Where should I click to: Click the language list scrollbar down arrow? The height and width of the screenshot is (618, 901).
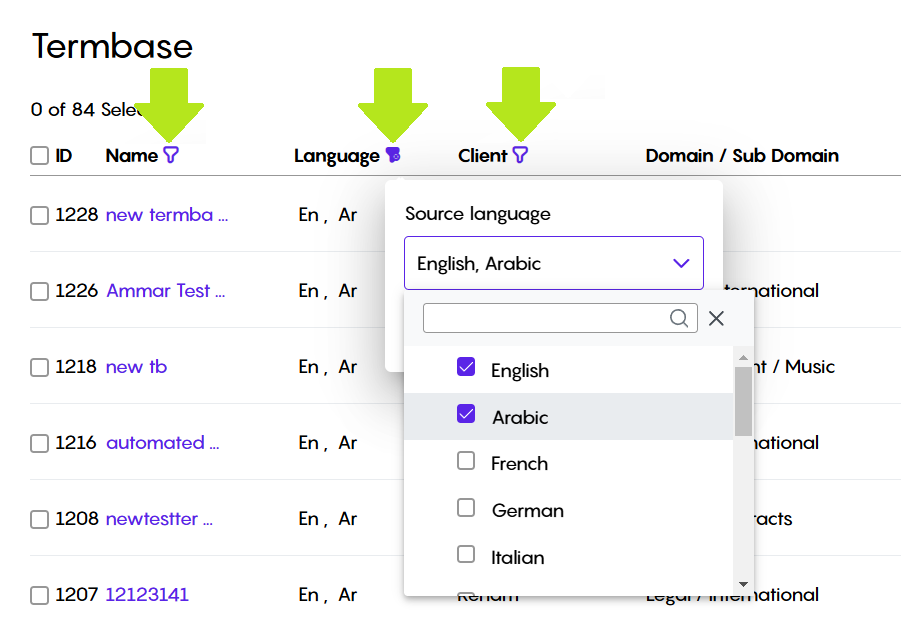coord(743,584)
